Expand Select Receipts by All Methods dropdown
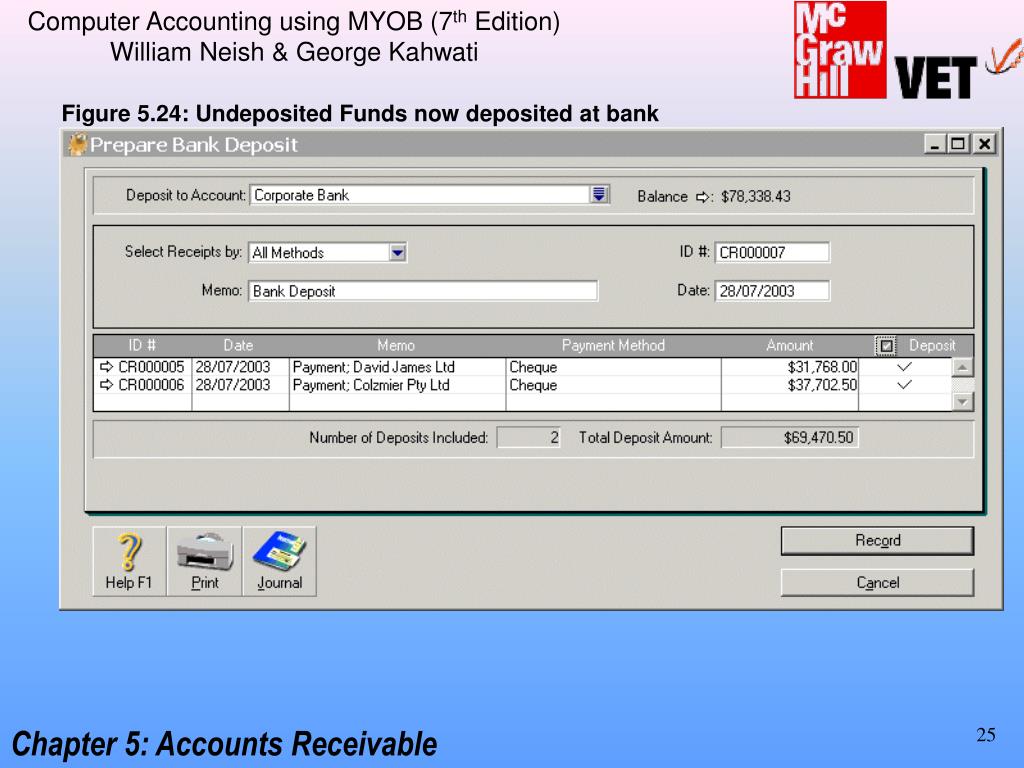This screenshot has height=768, width=1024. (x=398, y=253)
